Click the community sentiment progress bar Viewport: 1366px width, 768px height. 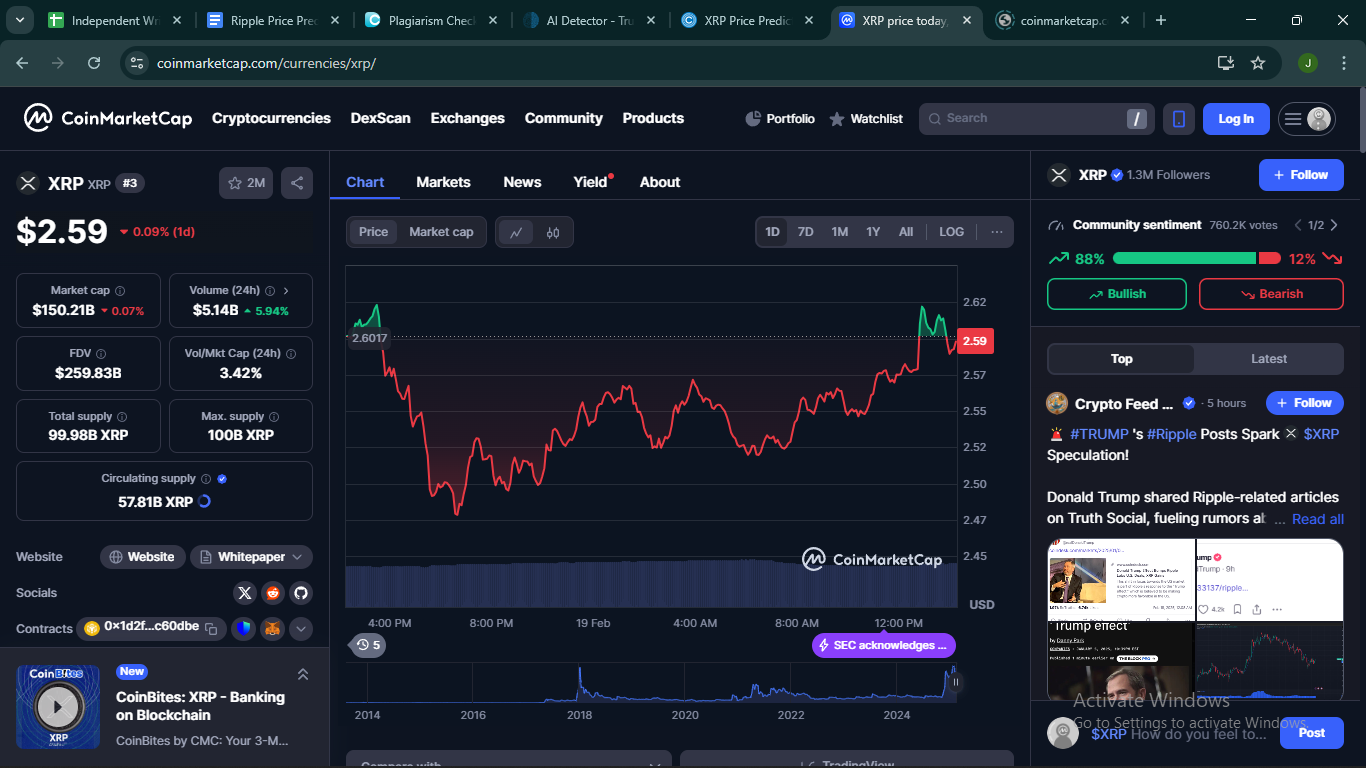(1196, 258)
